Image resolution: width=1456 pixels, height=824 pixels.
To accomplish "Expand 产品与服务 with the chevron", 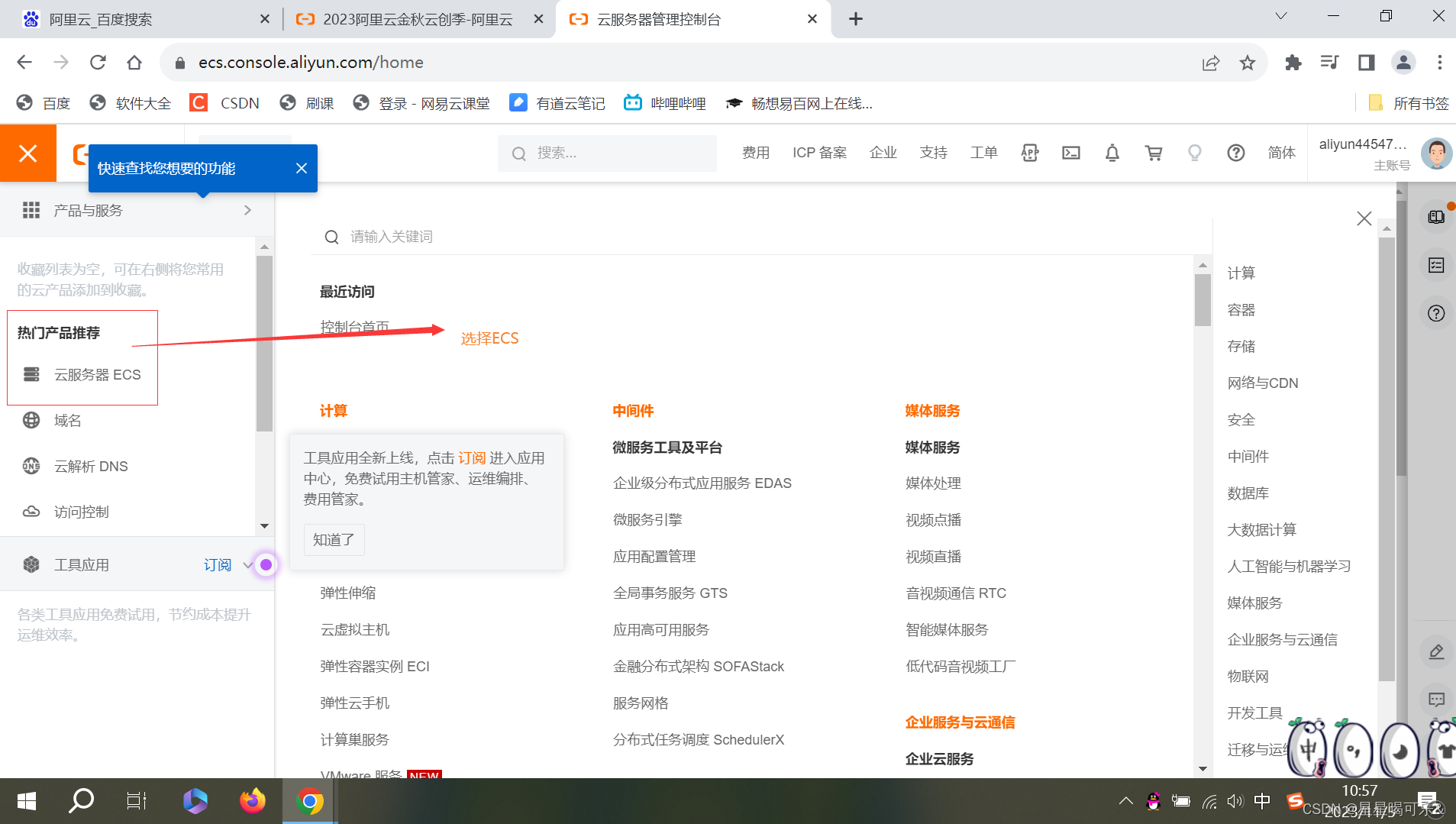I will click(247, 210).
